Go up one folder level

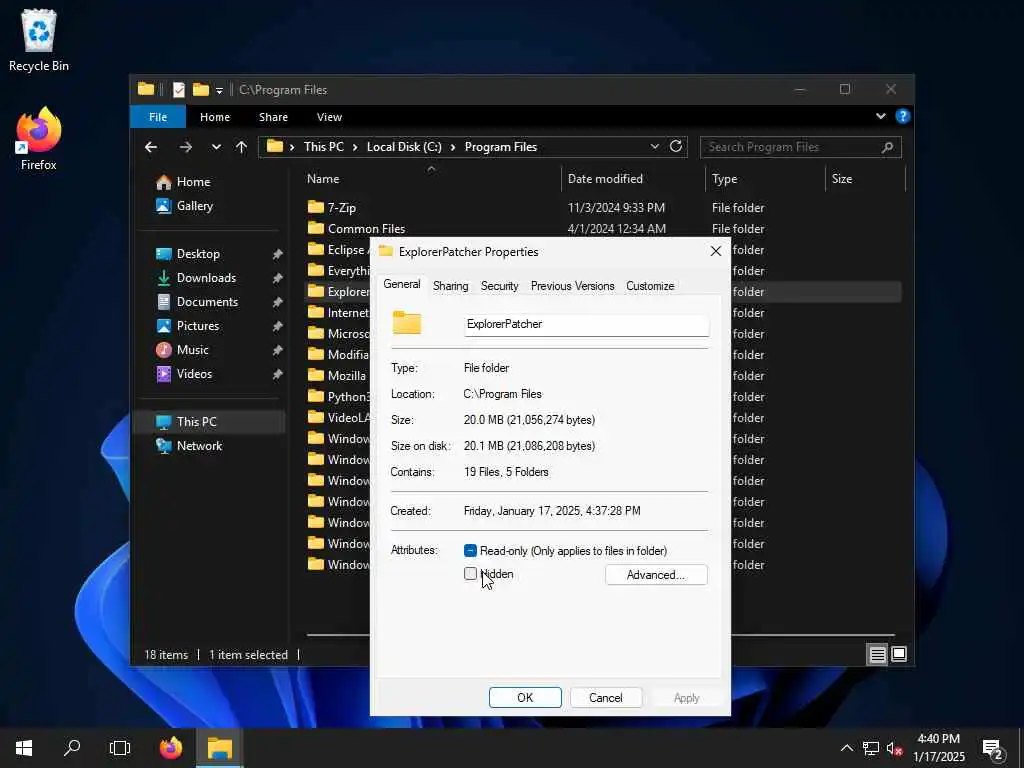[x=242, y=147]
